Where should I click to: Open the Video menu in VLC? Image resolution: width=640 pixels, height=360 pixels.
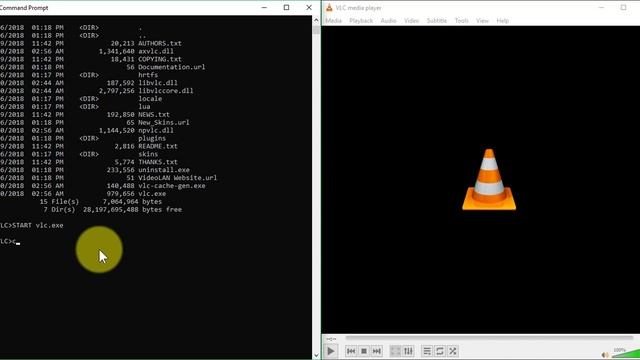pos(411,20)
